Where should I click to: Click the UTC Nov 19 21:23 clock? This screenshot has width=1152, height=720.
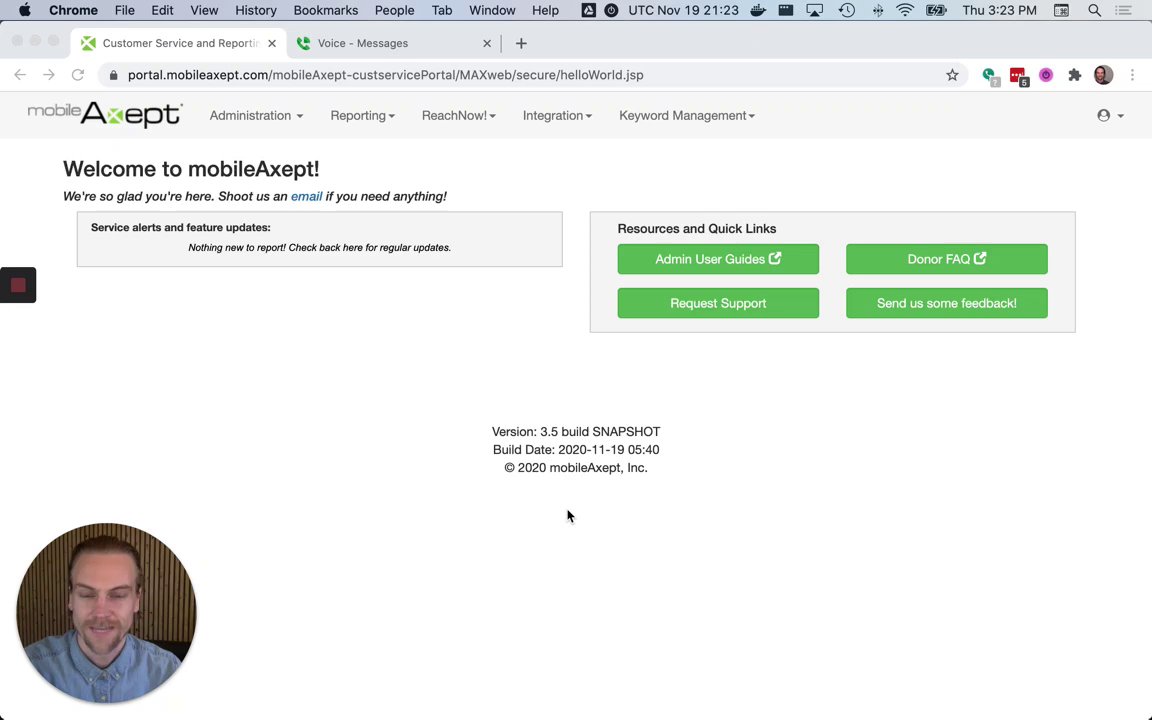tap(683, 10)
